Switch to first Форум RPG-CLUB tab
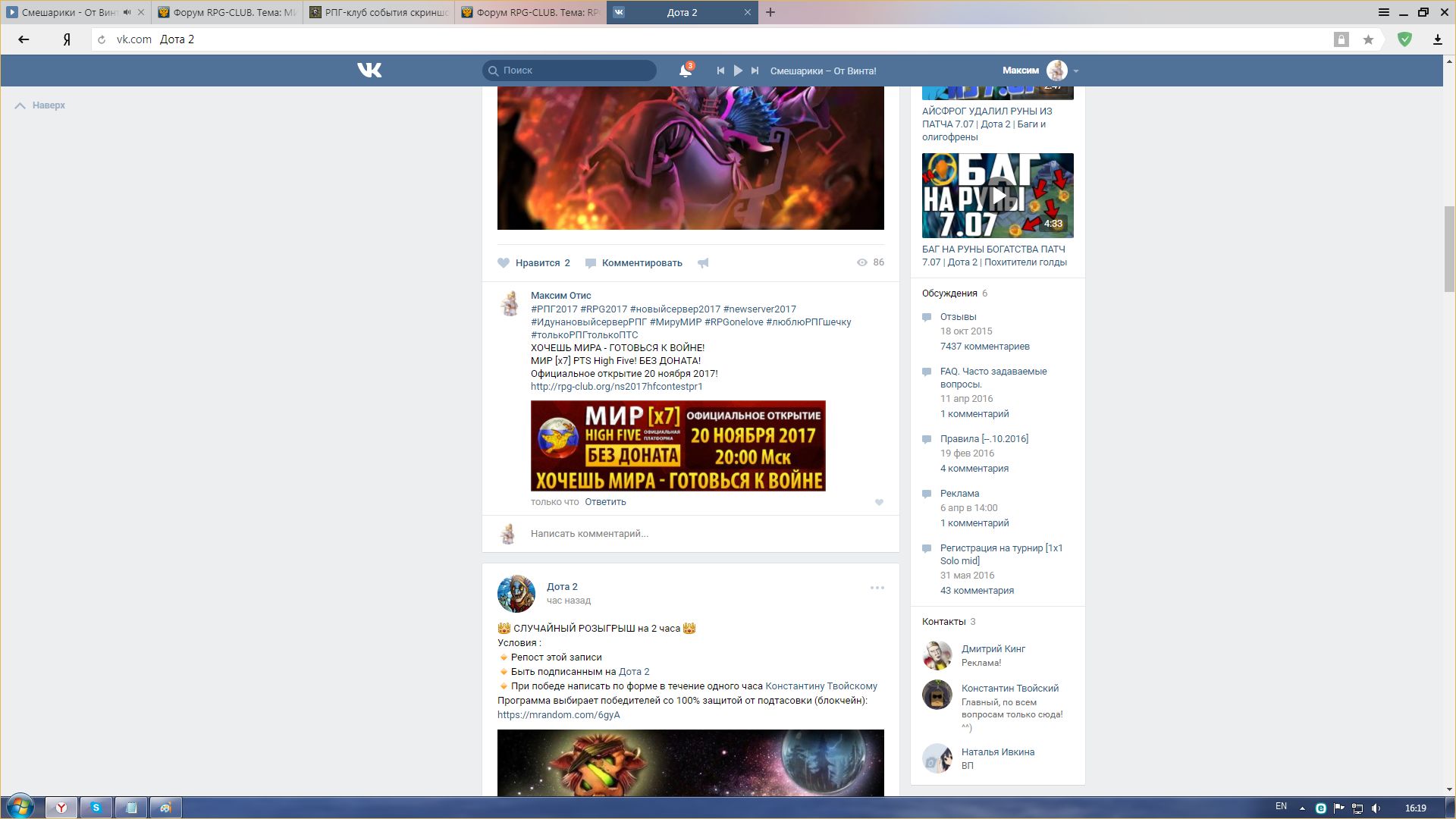Screen dimensions: 1456x819 click(x=227, y=12)
